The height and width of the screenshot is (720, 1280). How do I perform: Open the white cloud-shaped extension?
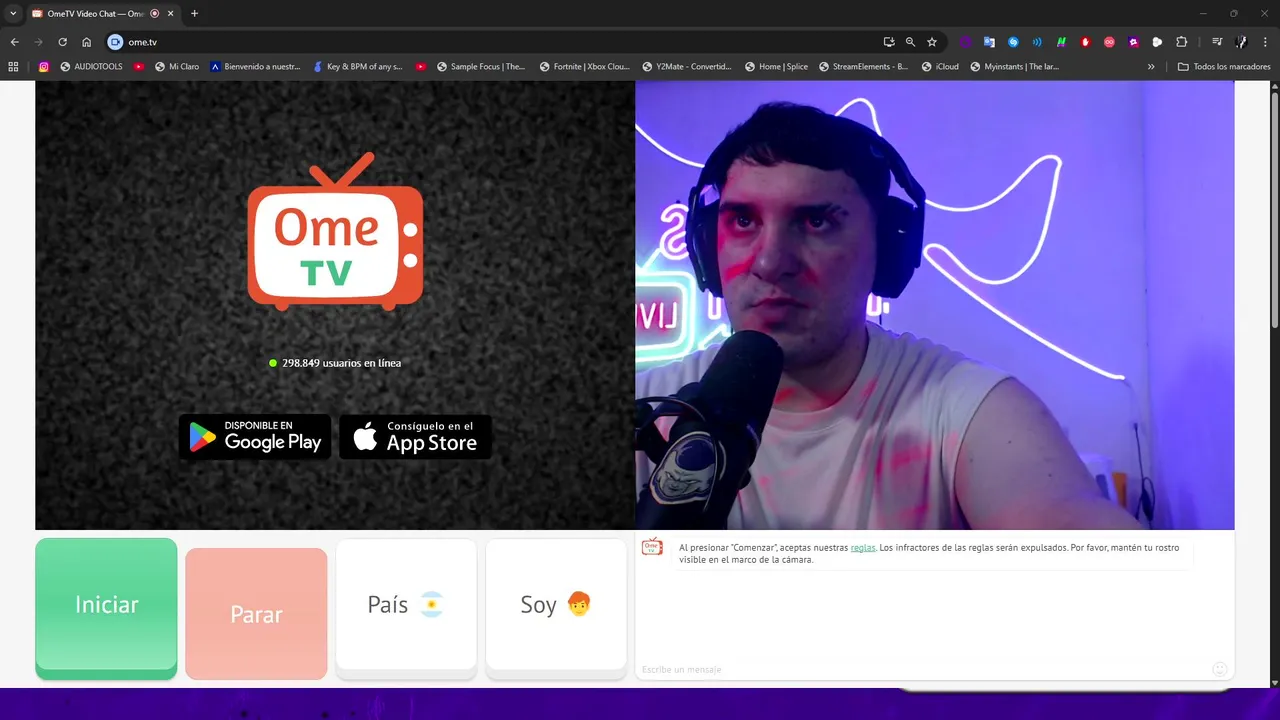pos(1157,42)
